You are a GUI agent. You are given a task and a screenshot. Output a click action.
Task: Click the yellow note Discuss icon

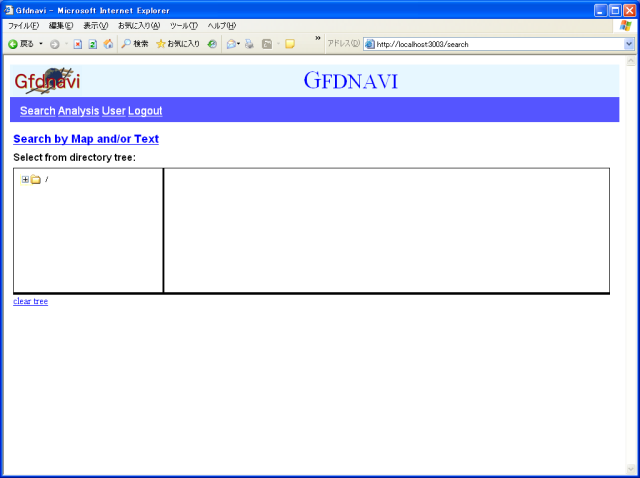(x=290, y=44)
